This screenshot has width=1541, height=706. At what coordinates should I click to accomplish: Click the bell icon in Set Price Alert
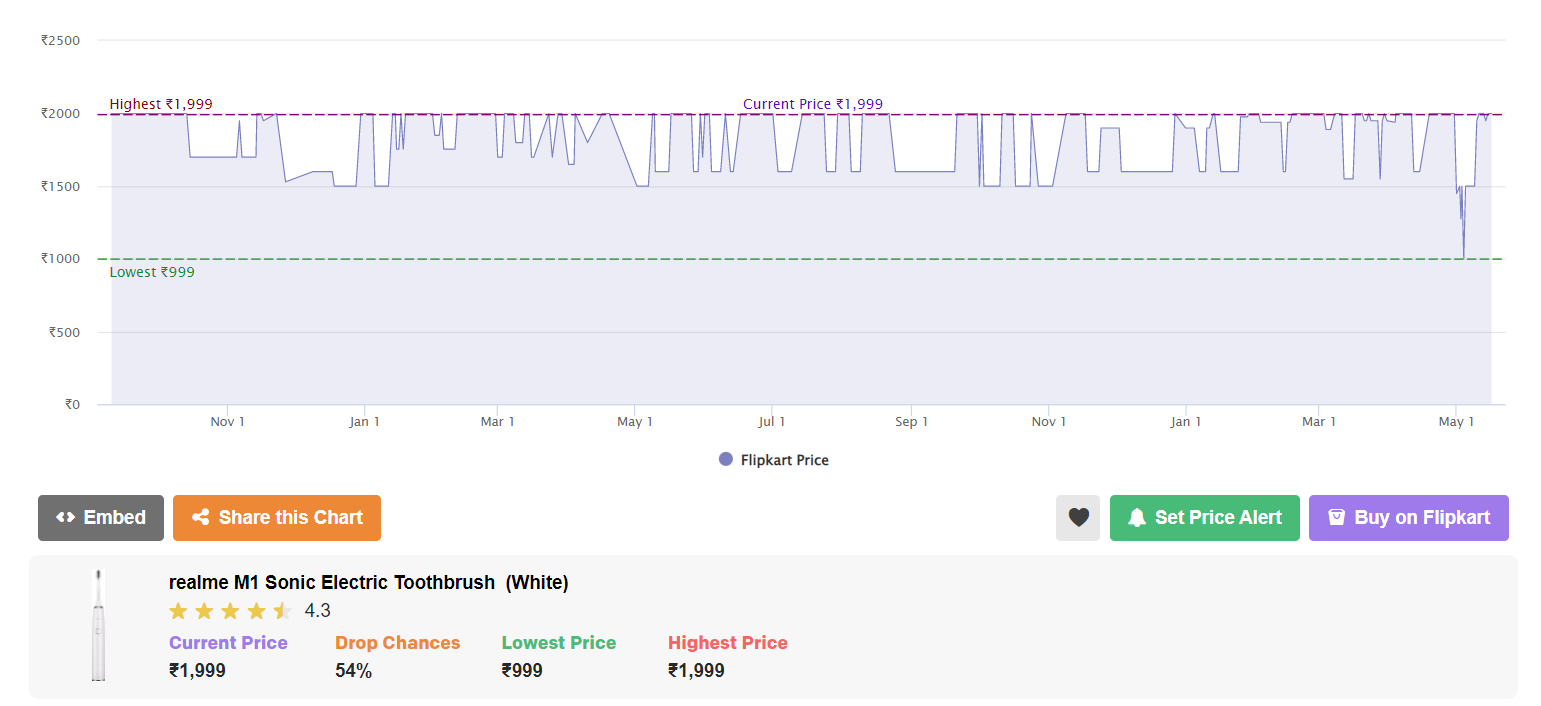click(x=1136, y=518)
